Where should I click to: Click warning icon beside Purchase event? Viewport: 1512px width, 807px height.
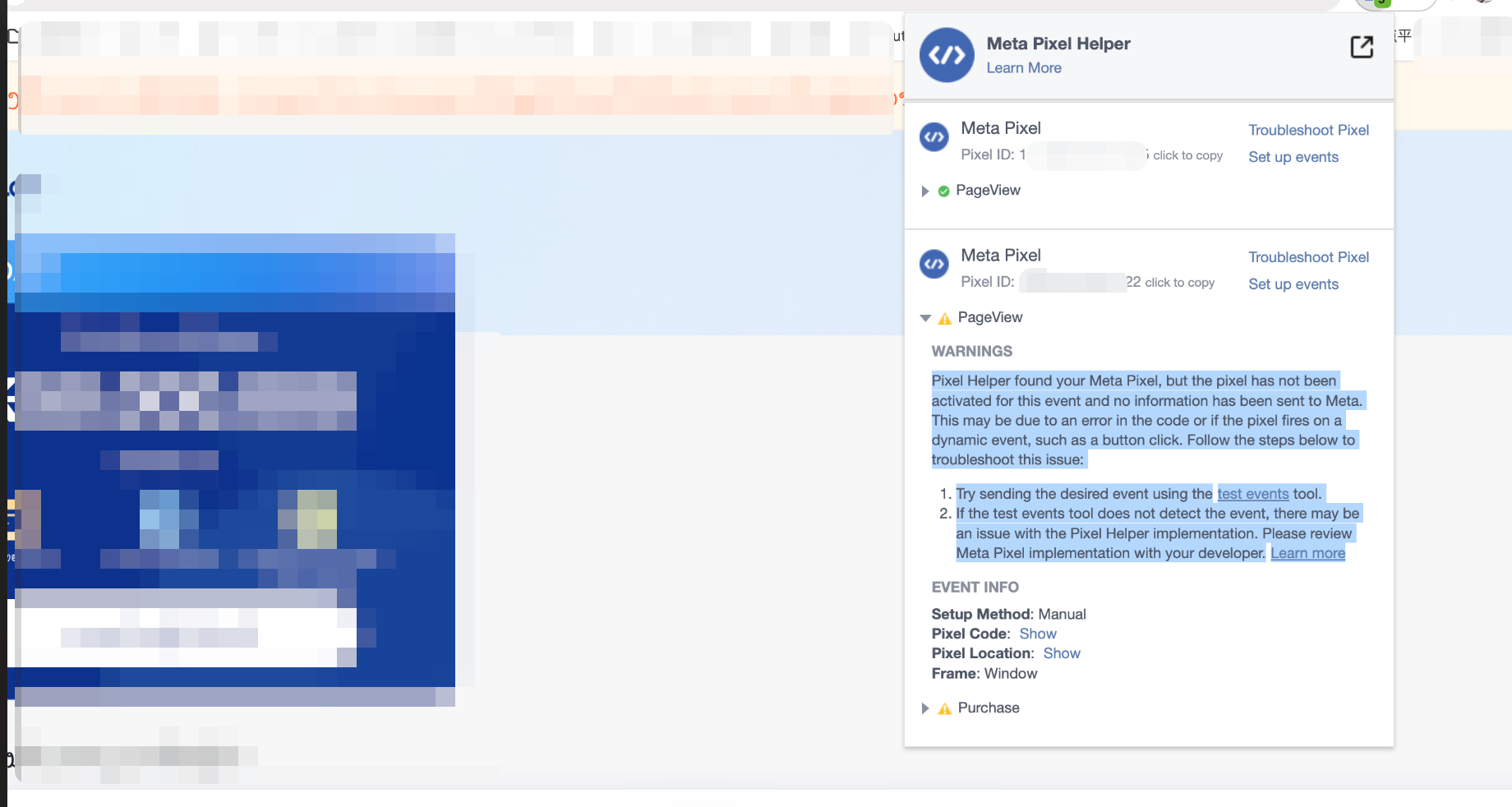(945, 708)
